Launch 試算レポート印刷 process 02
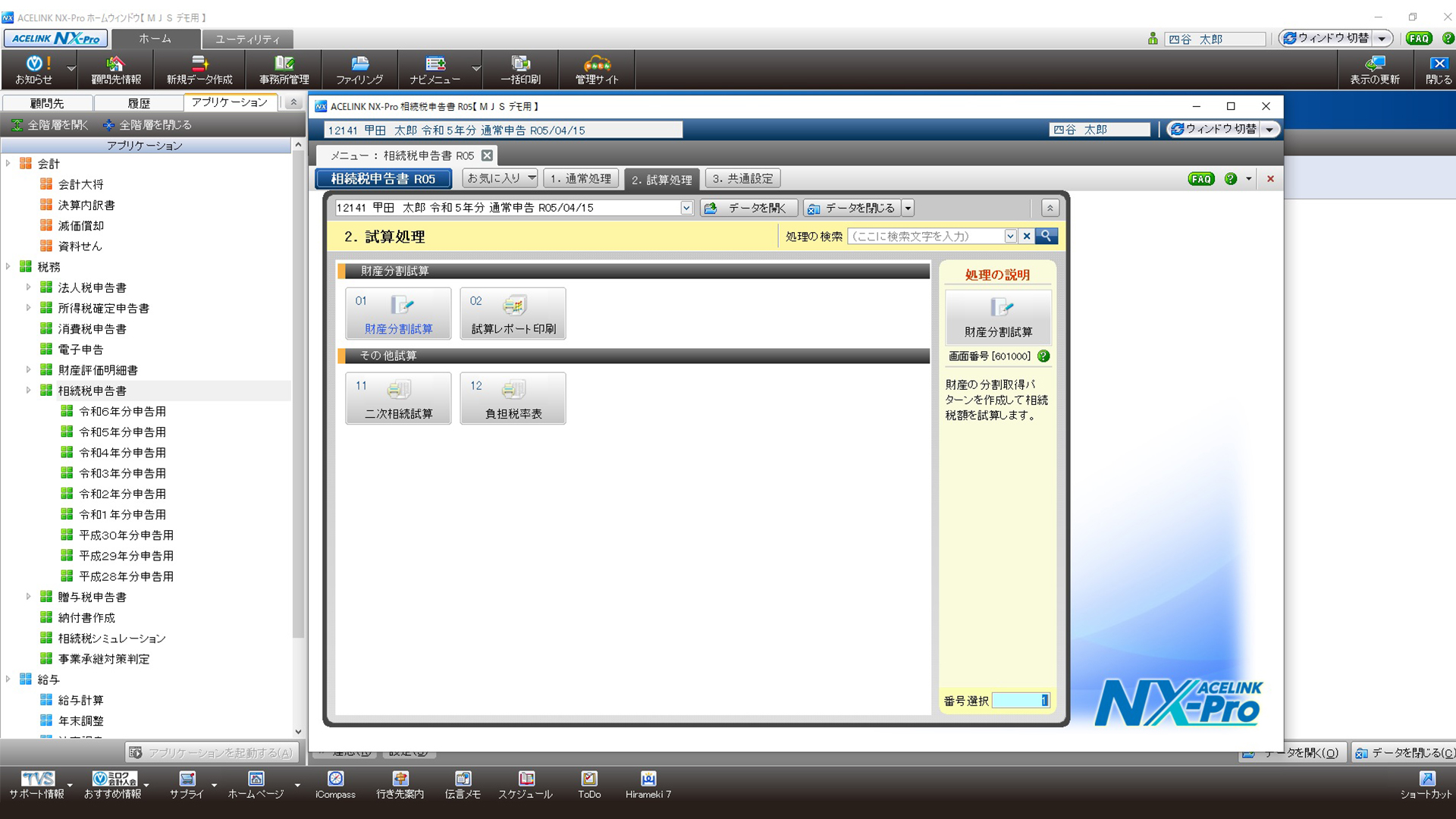1456x819 pixels. [x=513, y=313]
